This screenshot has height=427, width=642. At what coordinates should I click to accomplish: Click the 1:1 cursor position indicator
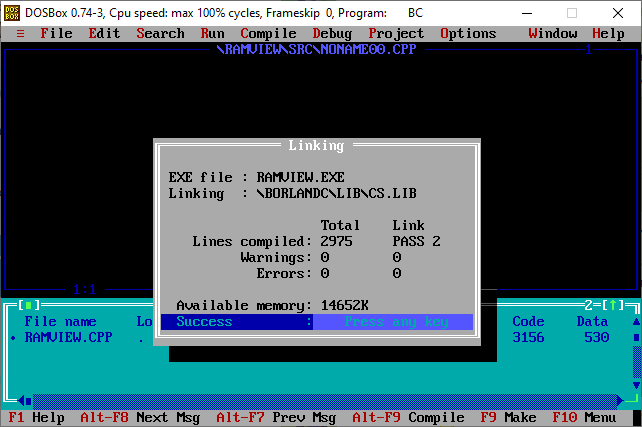click(x=85, y=289)
